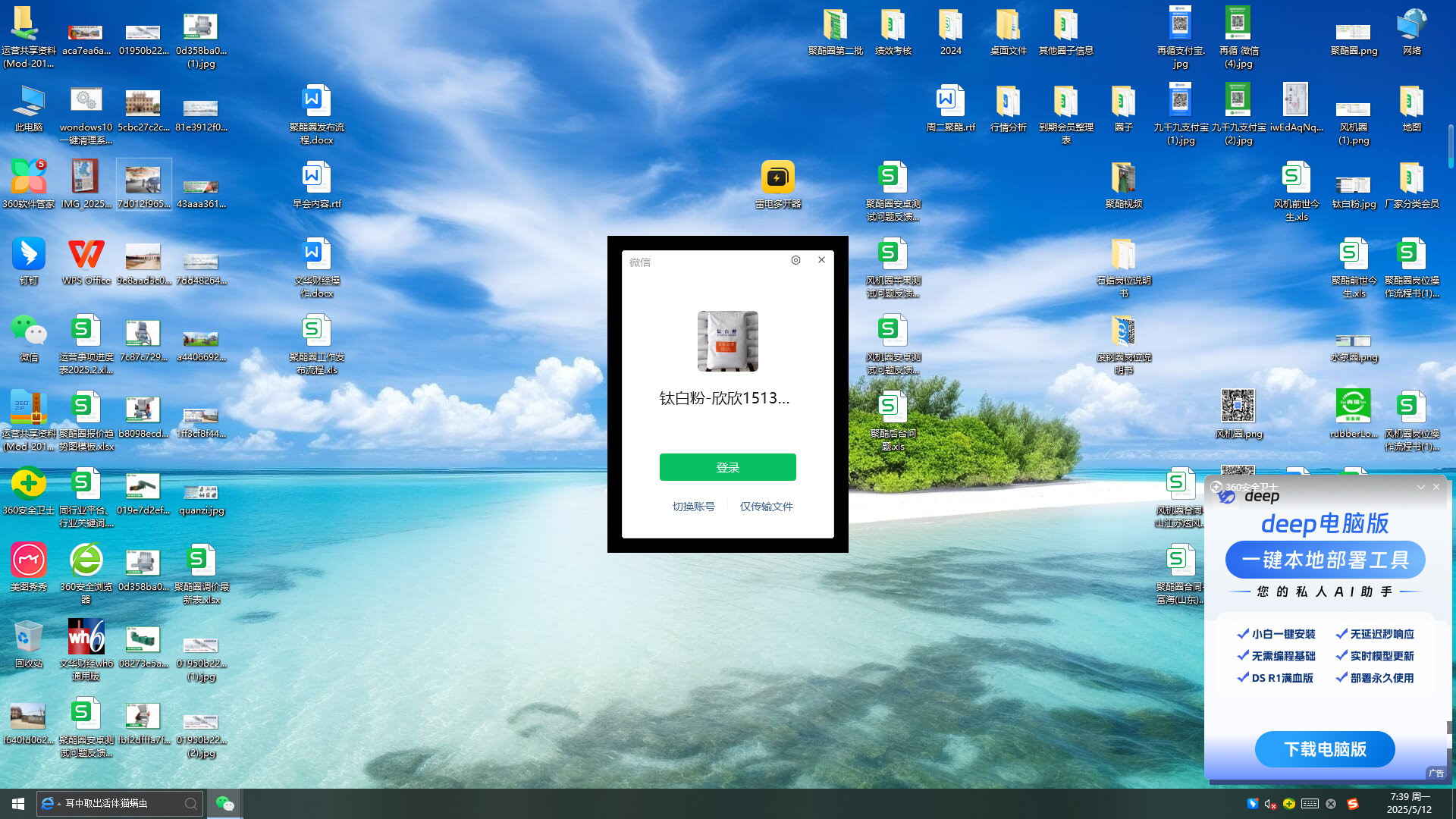This screenshot has width=1456, height=819.
Task: Click the taskbar search input box
Action: pyautogui.click(x=121, y=804)
